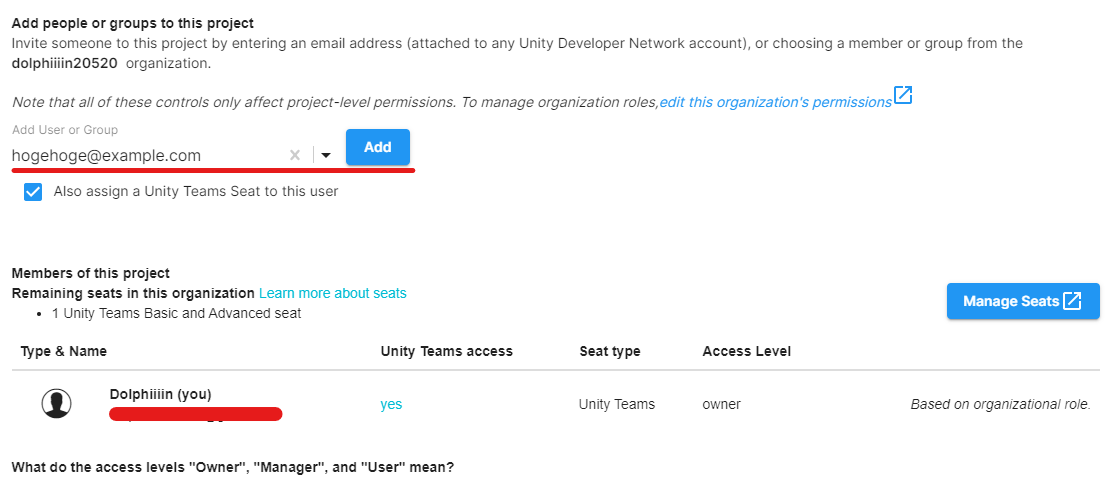Click the 'owner' access level cell

tap(721, 405)
